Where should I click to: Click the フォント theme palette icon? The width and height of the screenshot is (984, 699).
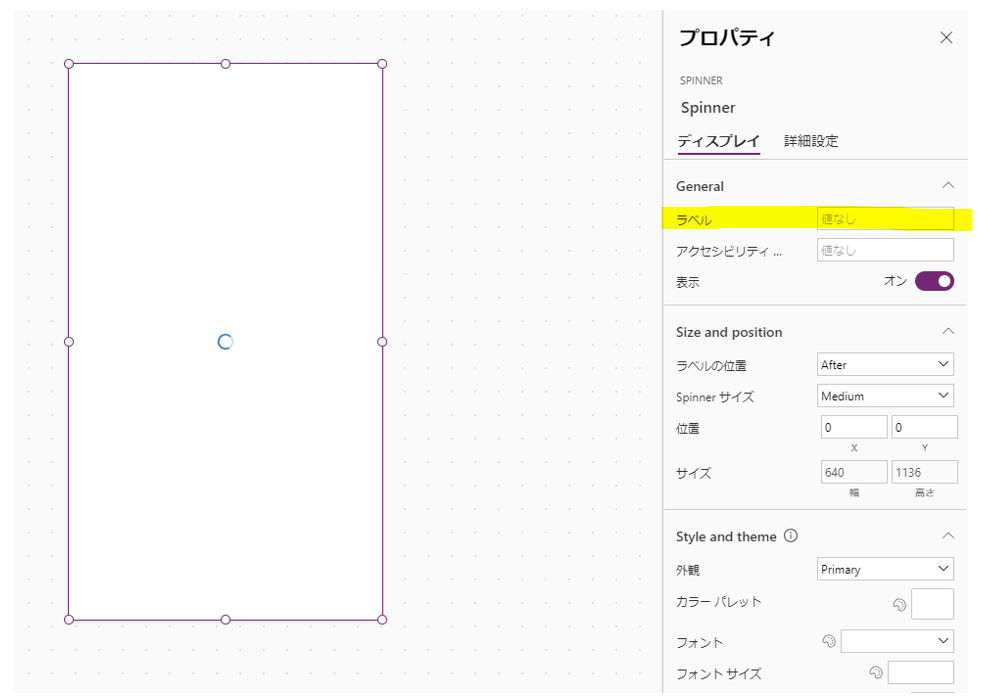coord(829,641)
